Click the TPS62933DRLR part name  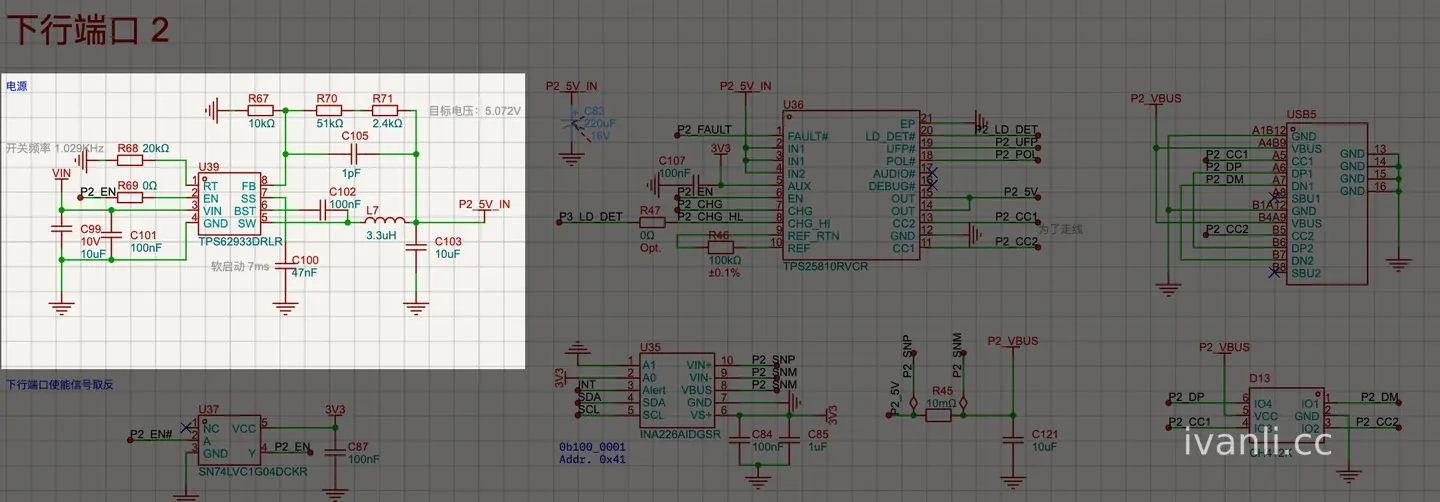(241, 242)
